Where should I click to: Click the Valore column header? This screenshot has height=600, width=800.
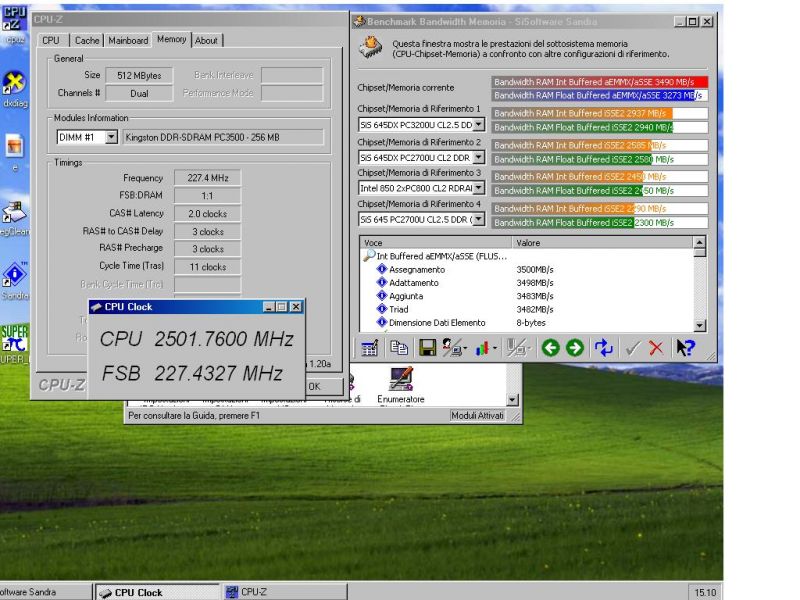602,242
